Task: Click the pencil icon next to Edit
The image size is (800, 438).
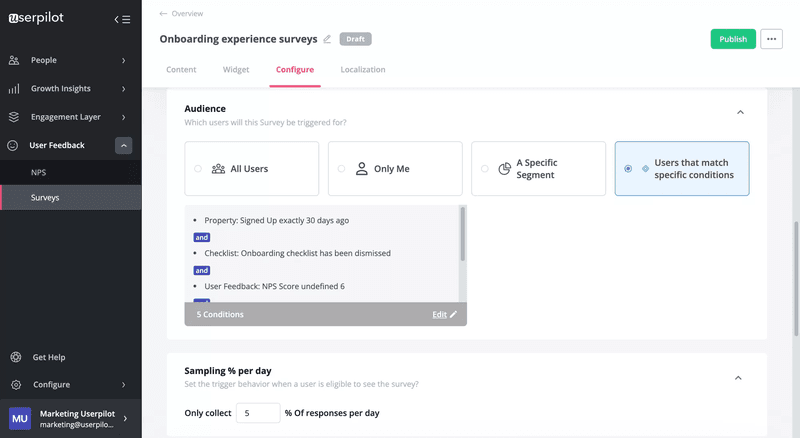Action: tap(453, 314)
